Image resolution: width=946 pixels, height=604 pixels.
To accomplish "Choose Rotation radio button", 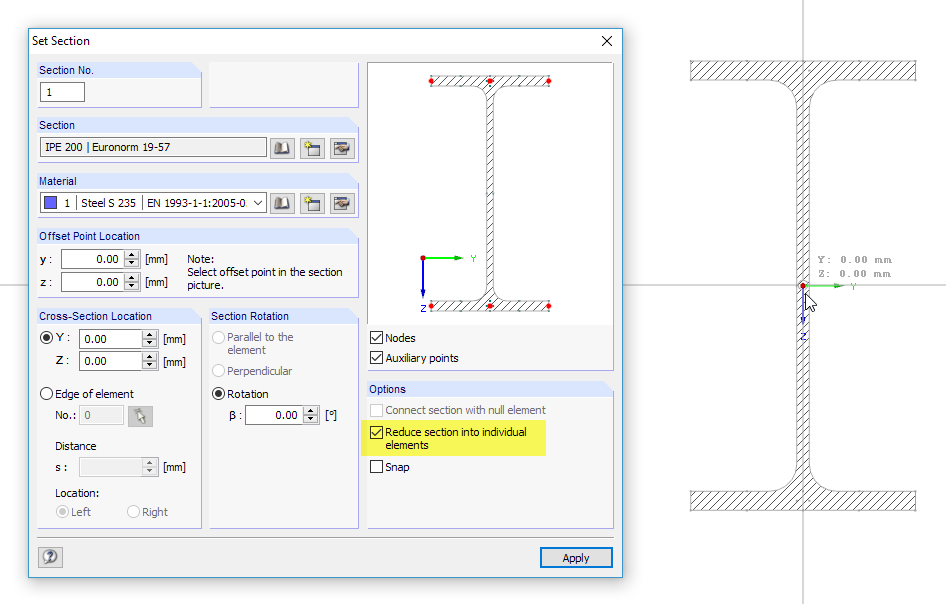I will pos(218,394).
